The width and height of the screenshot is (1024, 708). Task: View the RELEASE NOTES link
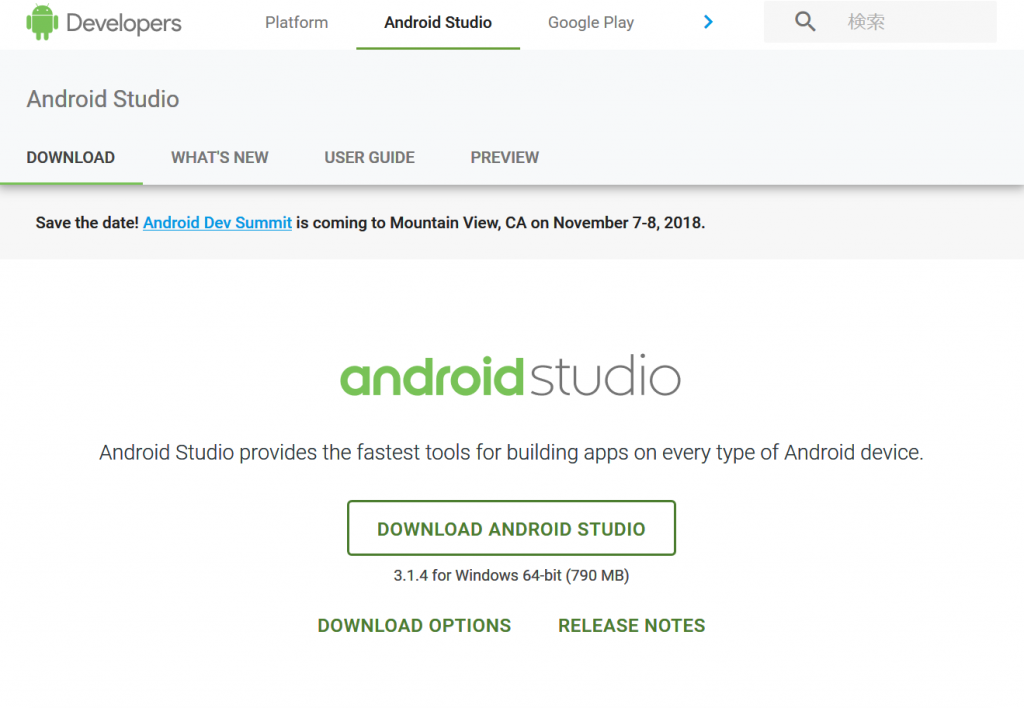pos(631,626)
